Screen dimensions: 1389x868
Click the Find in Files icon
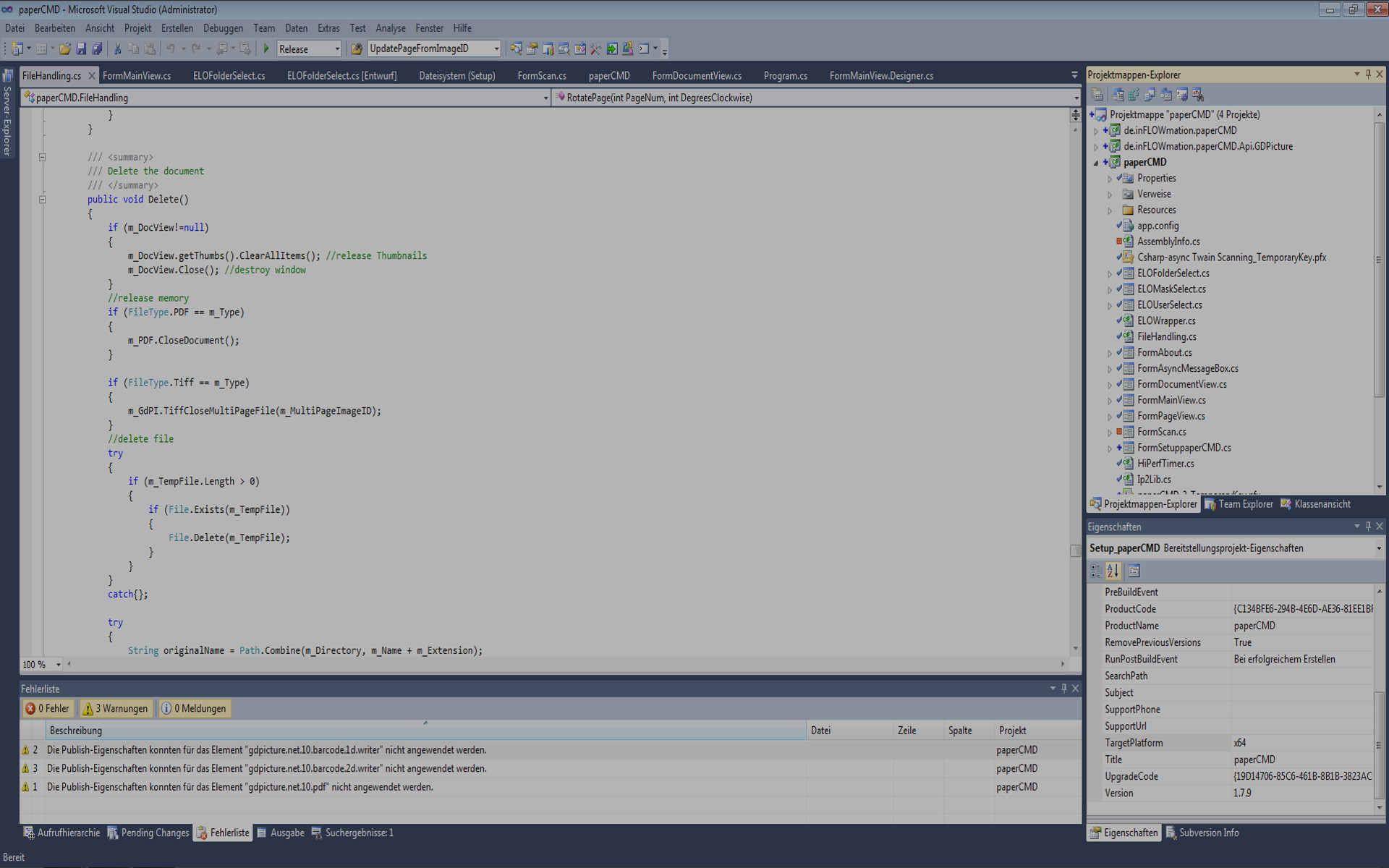[356, 48]
